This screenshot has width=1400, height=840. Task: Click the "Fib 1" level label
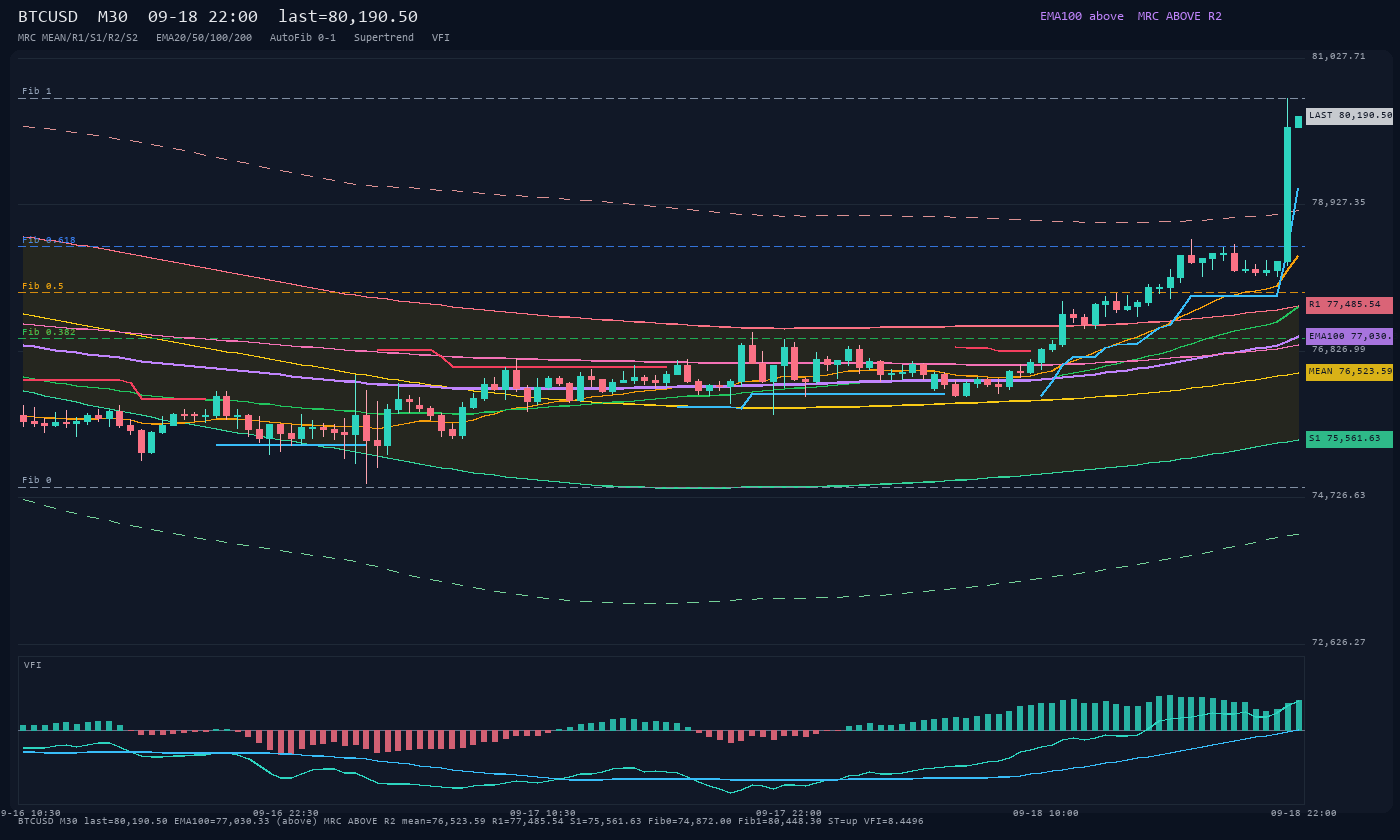click(37, 91)
